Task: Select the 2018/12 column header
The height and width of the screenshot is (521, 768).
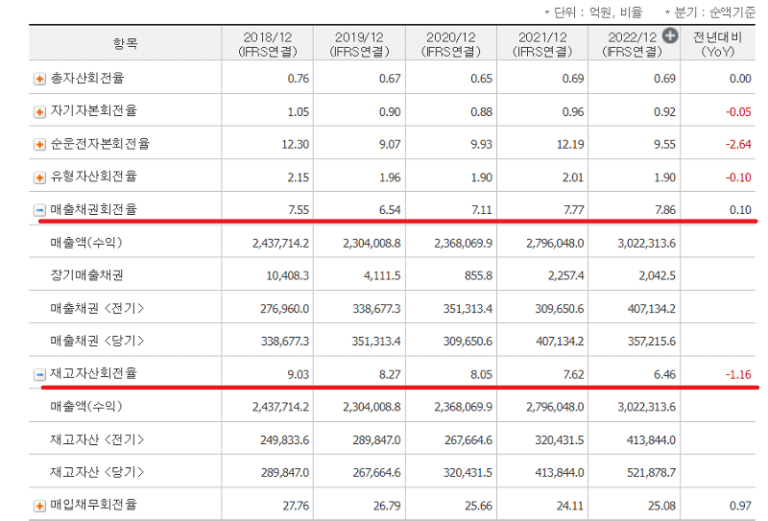Action: tap(268, 43)
